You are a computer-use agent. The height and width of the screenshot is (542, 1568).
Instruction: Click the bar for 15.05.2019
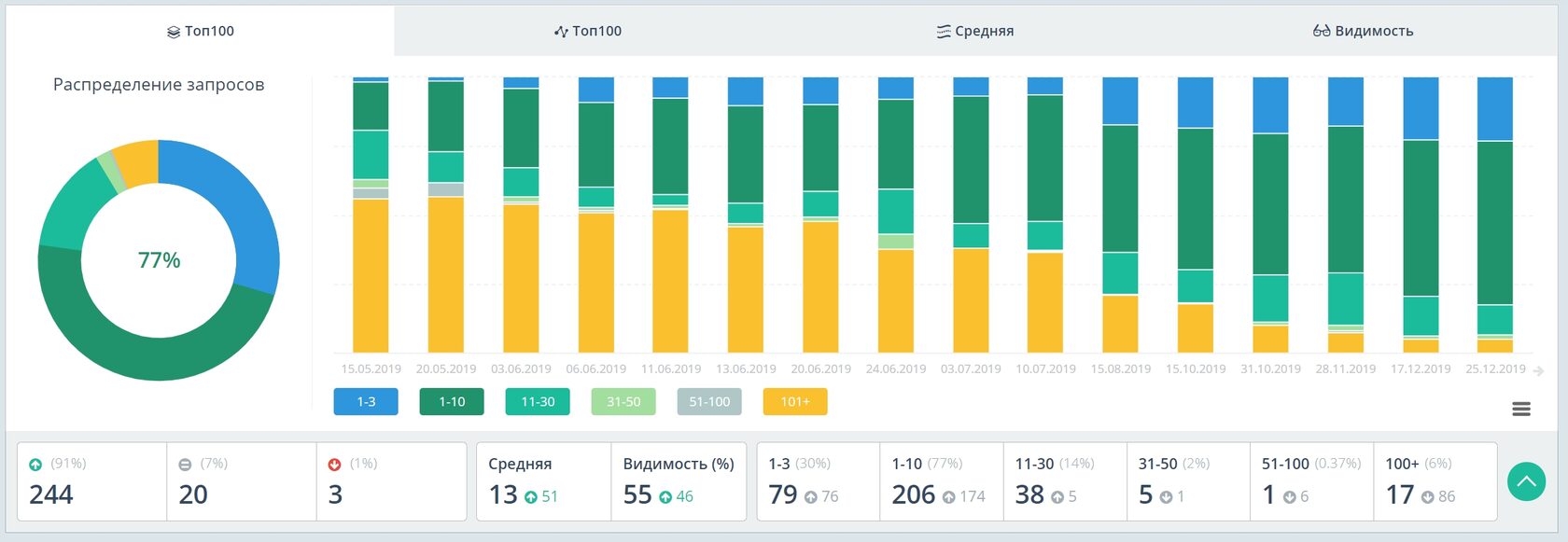(x=371, y=215)
